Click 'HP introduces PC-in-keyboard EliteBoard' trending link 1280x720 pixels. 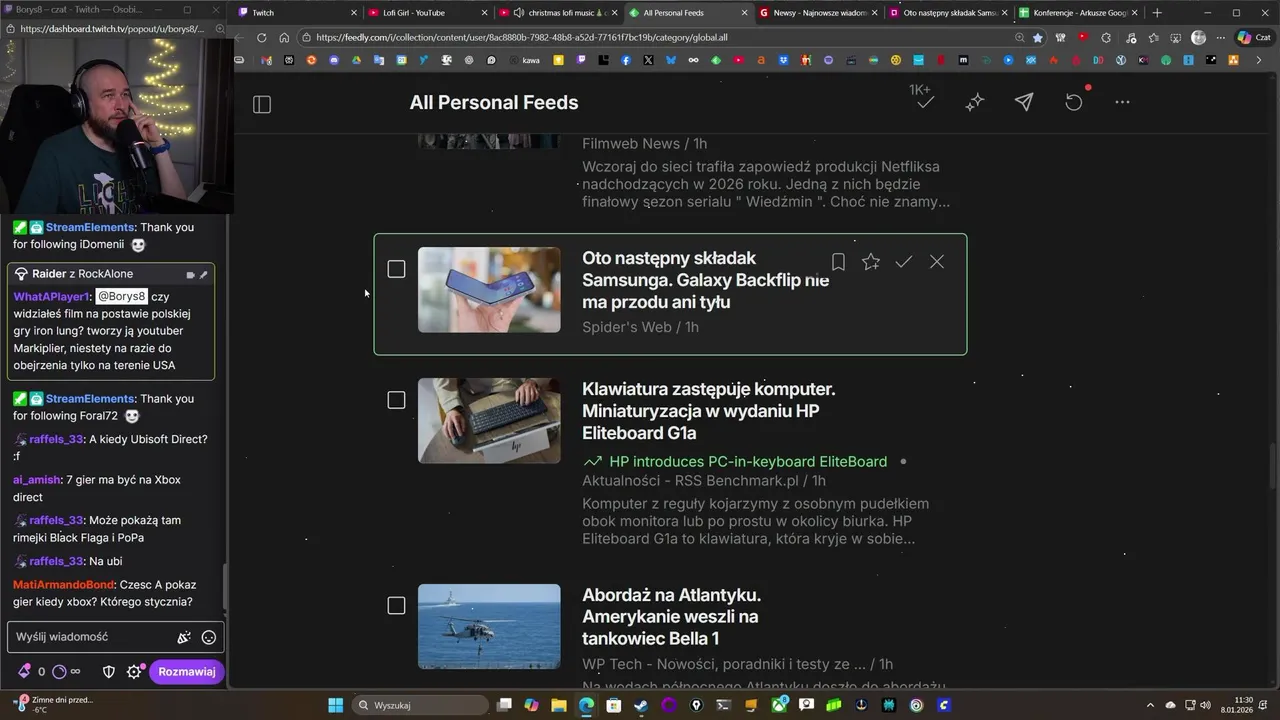pyautogui.click(x=748, y=462)
